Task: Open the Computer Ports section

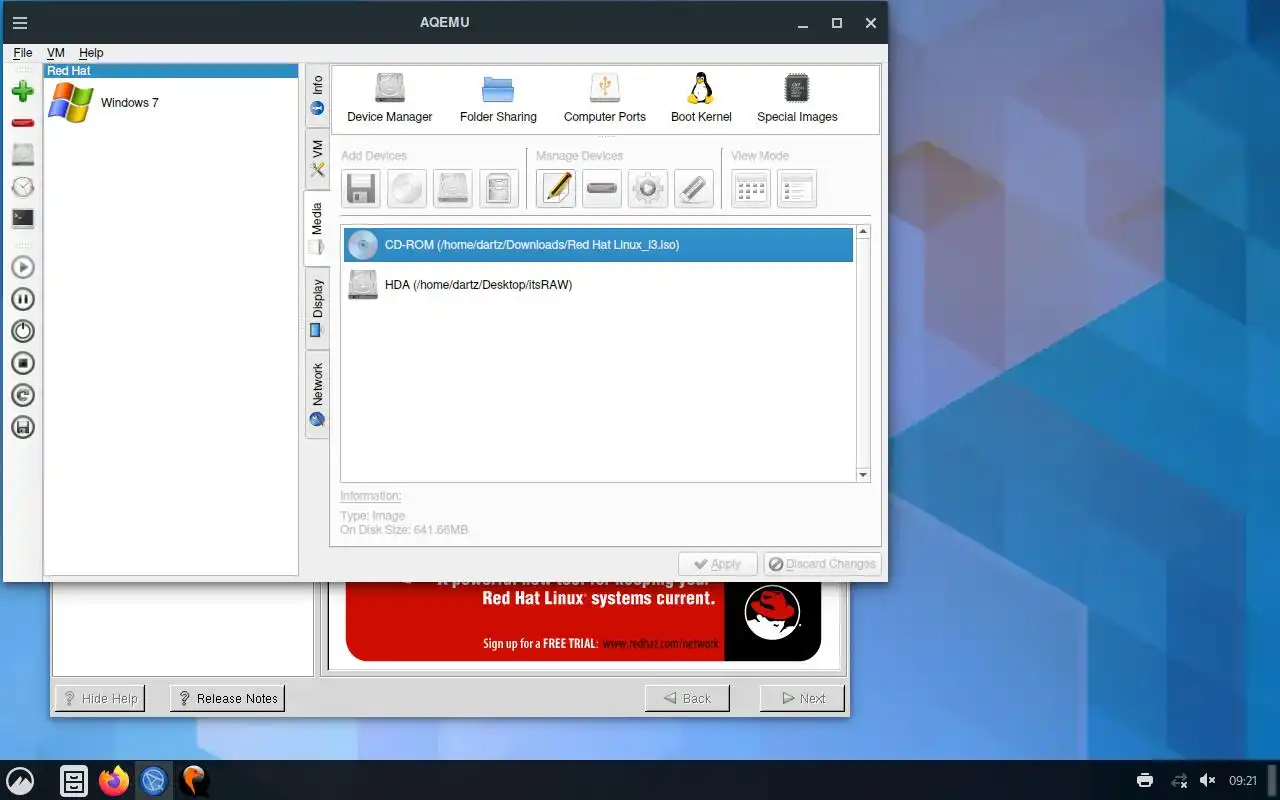Action: 605,98
